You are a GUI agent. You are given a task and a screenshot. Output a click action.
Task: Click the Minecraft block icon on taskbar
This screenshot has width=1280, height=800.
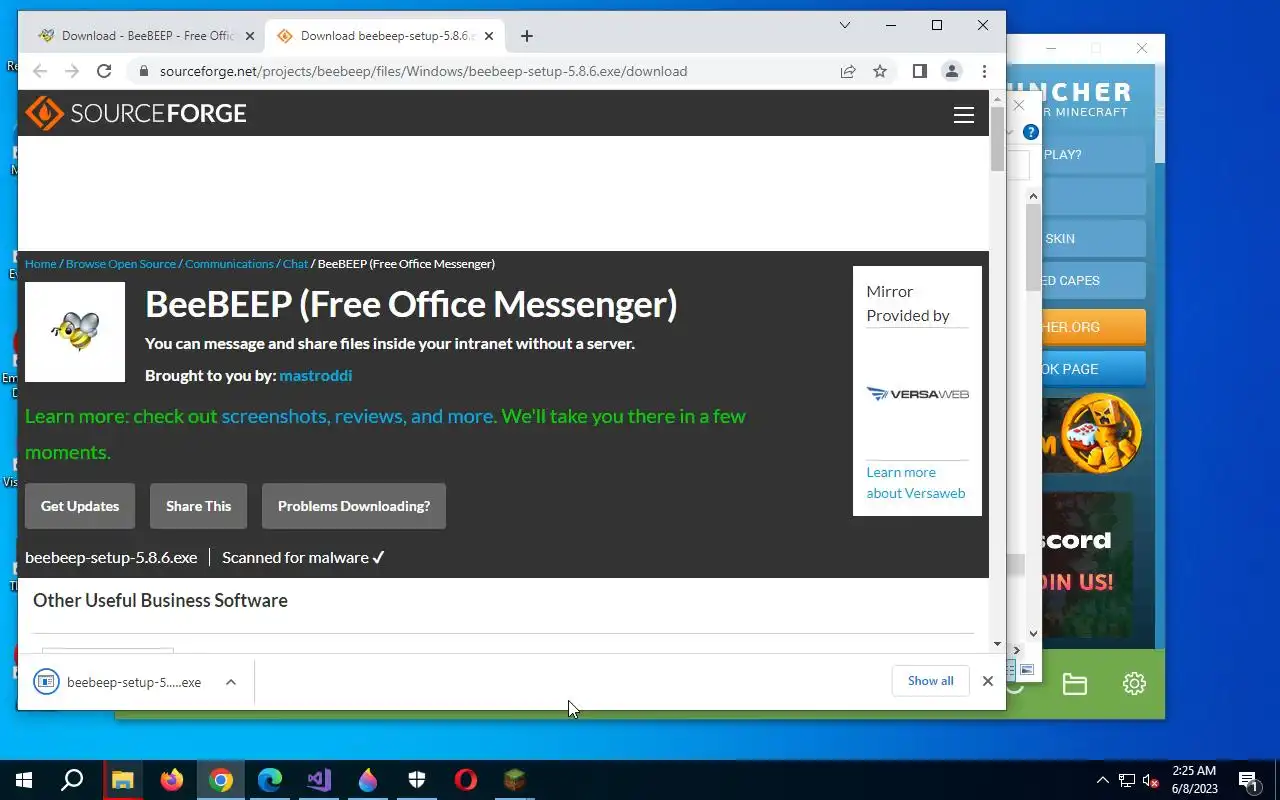click(515, 780)
